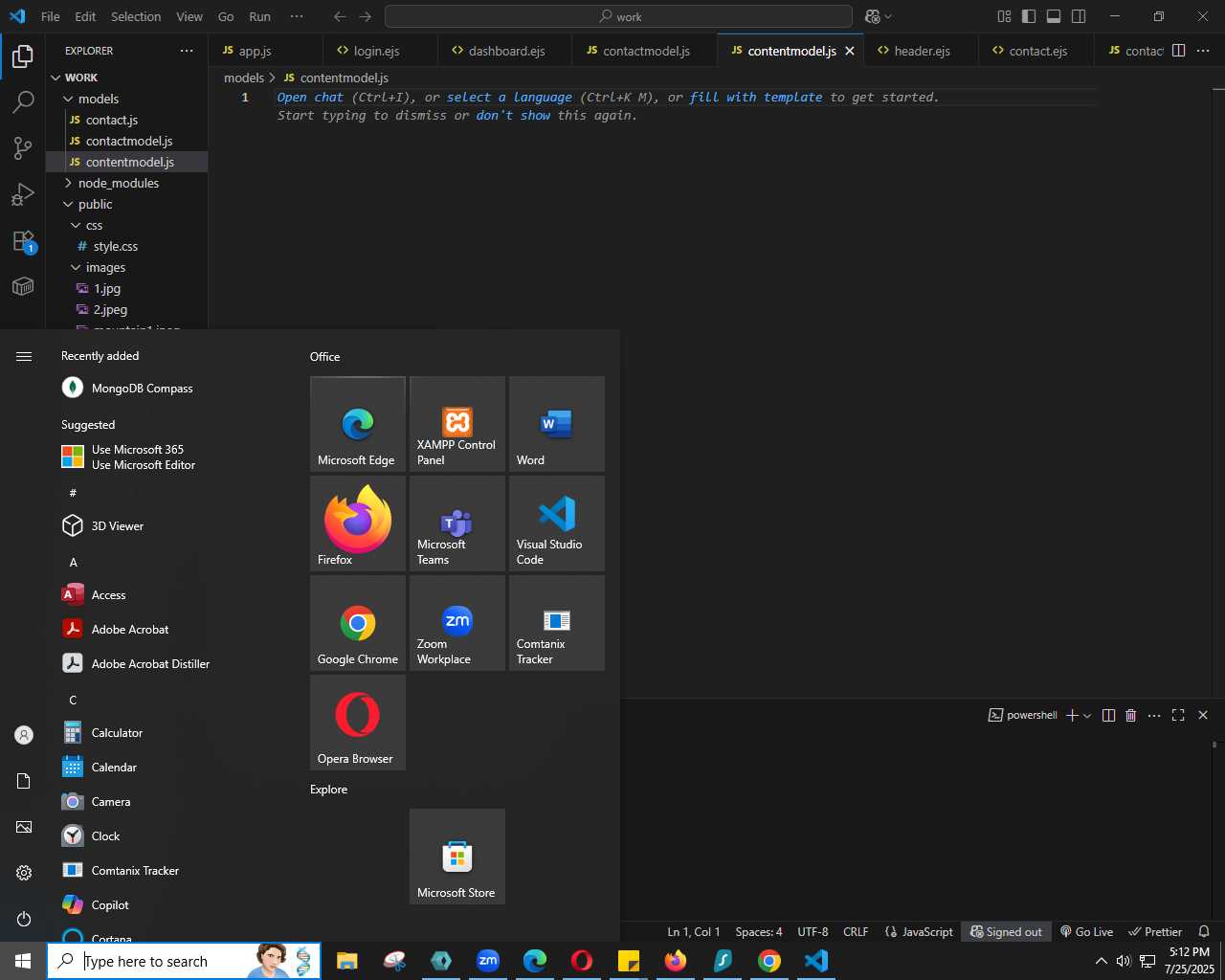Open the Microsoft Store tile
The image size is (1225, 980).
click(457, 857)
